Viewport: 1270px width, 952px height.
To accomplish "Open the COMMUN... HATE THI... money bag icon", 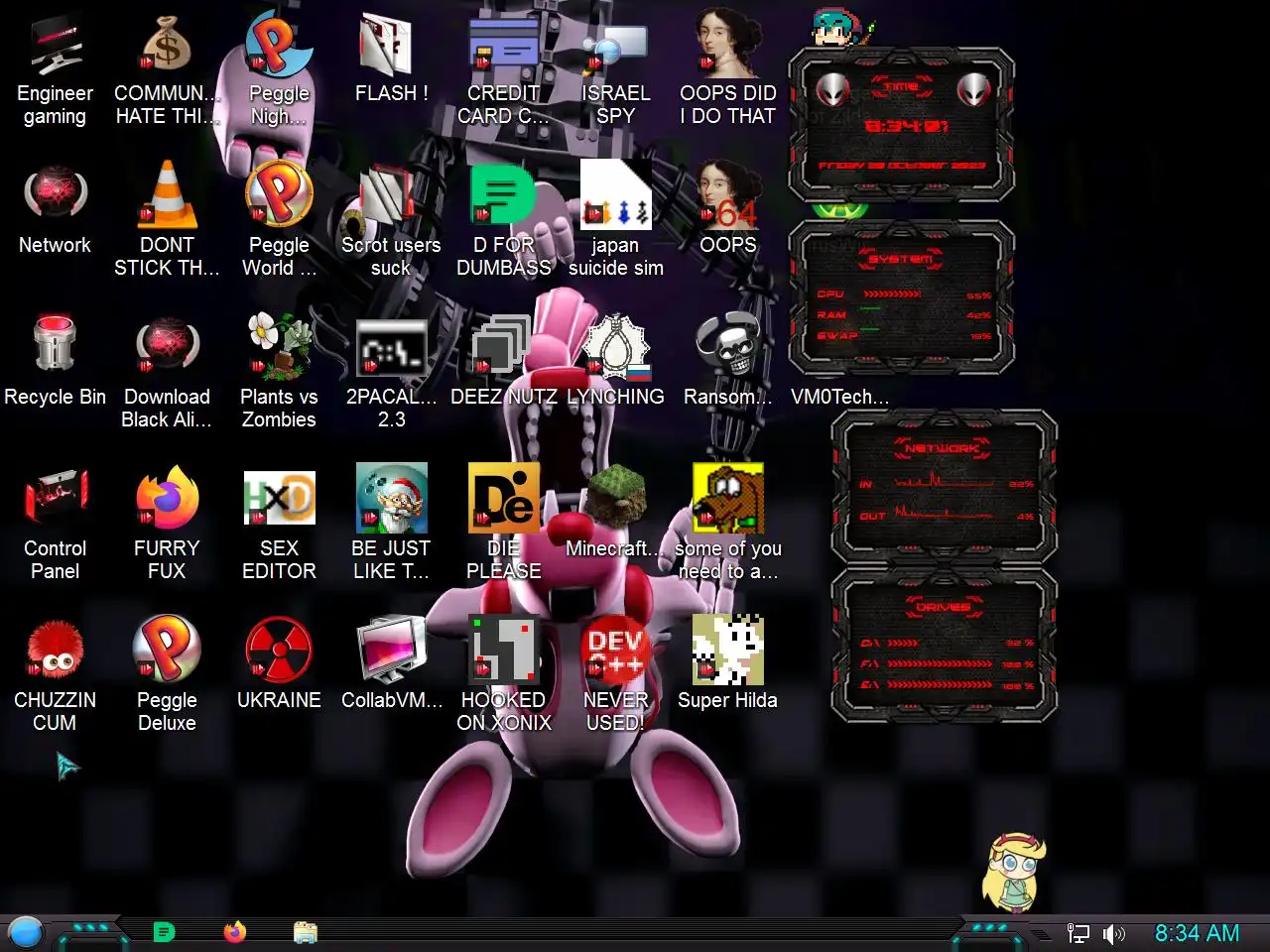I will click(x=167, y=69).
